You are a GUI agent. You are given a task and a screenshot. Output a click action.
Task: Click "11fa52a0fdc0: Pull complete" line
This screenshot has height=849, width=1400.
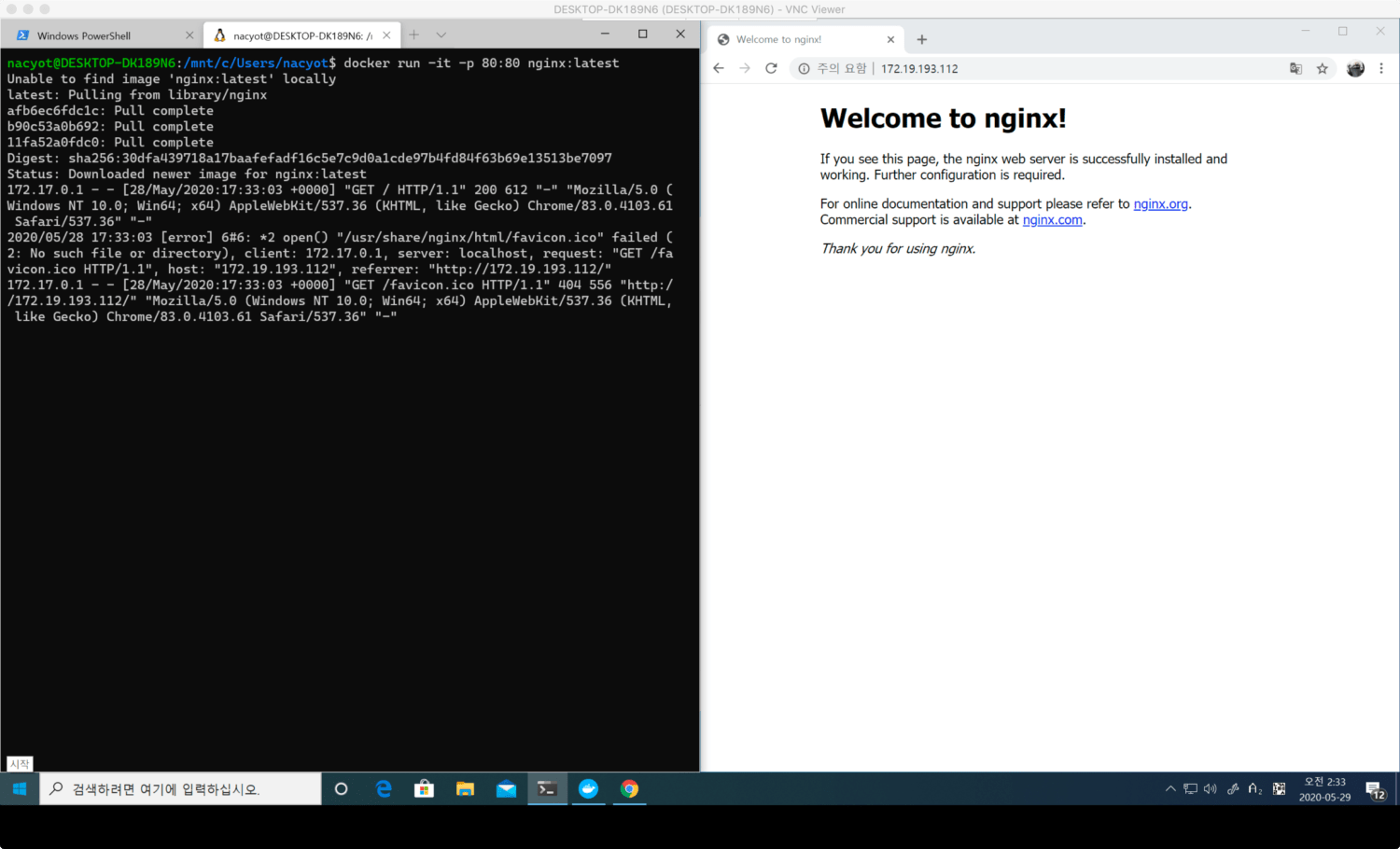tap(110, 143)
